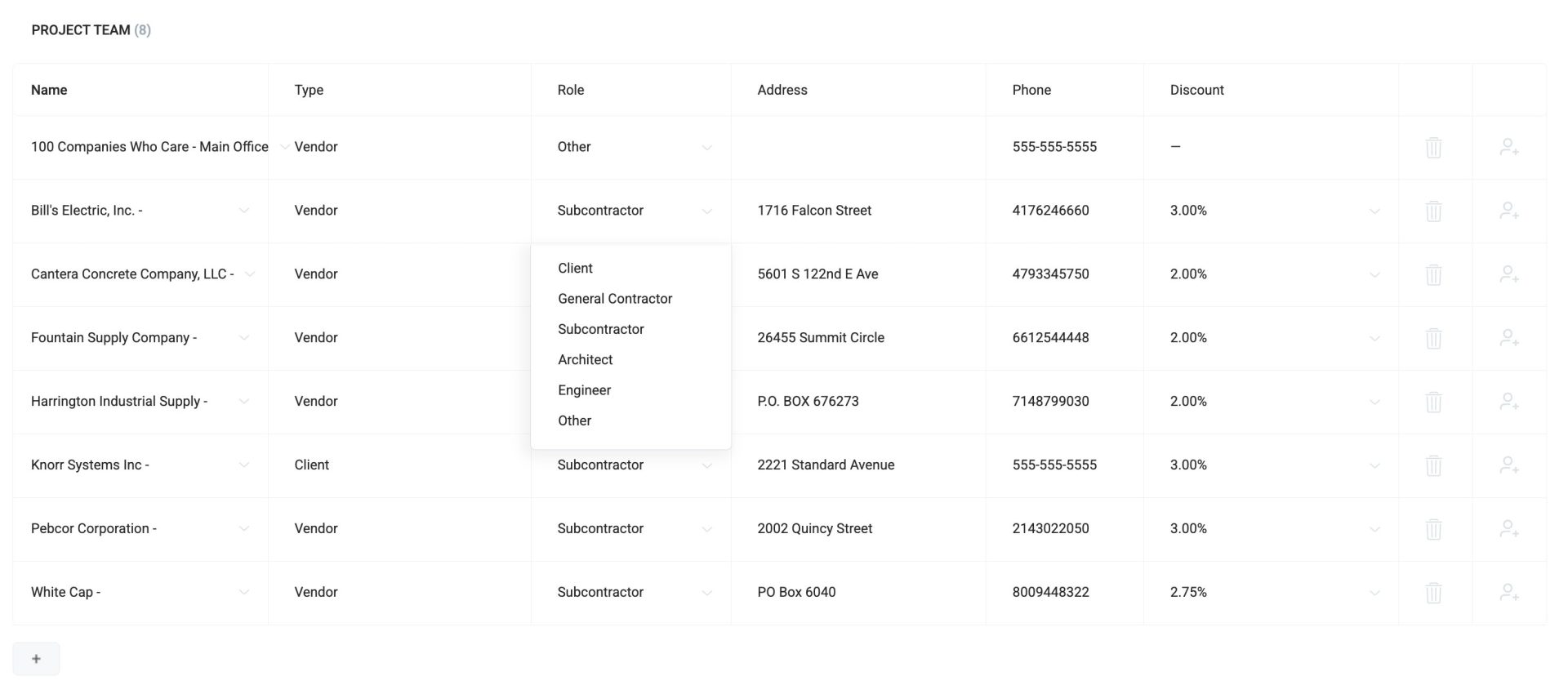Click add-person icon for Harrington Industrial Supply
The image size is (1568, 694).
click(x=1509, y=402)
